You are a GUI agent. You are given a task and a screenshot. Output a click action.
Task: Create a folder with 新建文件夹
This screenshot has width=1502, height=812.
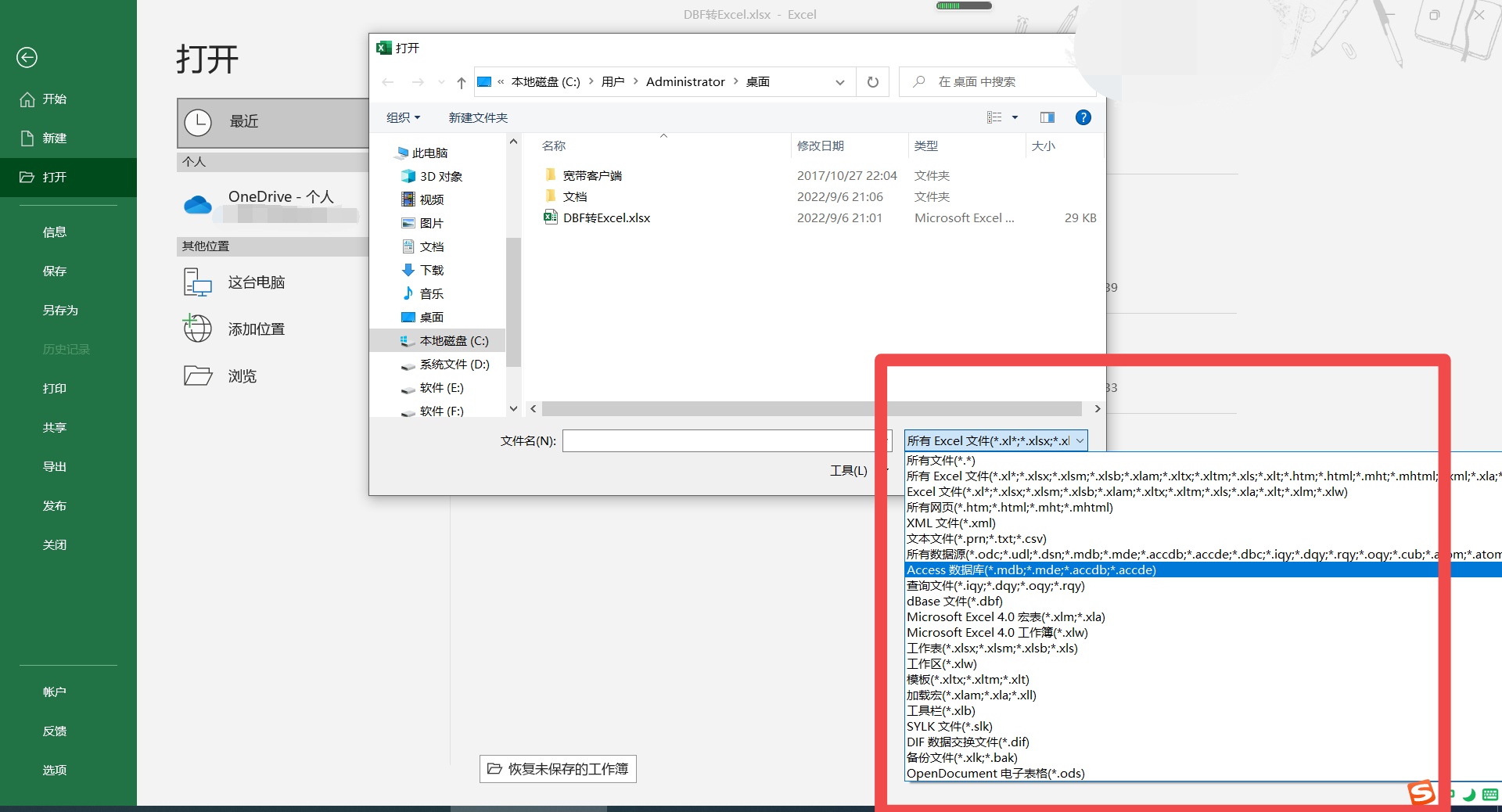coord(477,117)
